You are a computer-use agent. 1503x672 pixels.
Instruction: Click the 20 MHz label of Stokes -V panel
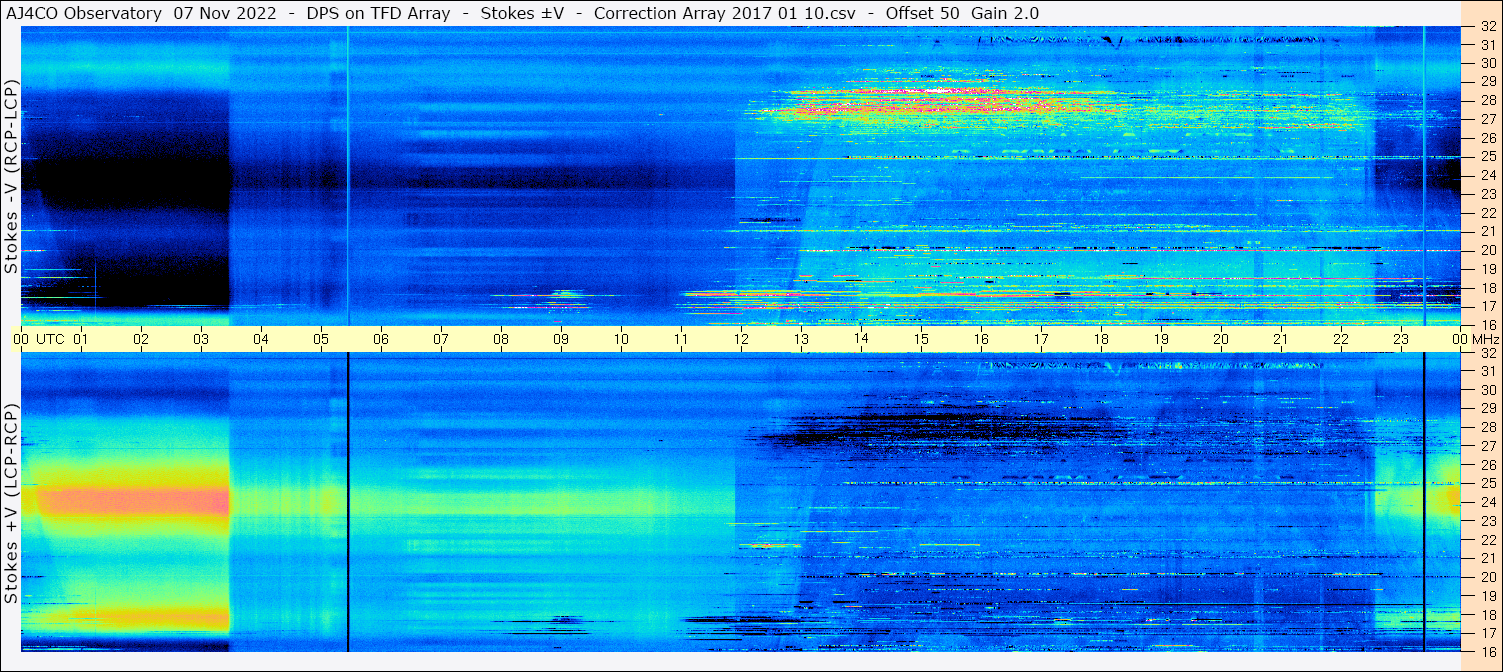click(x=1487, y=250)
